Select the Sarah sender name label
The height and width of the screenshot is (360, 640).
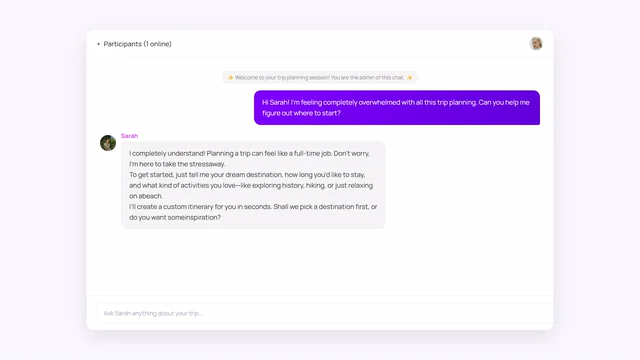coord(129,136)
